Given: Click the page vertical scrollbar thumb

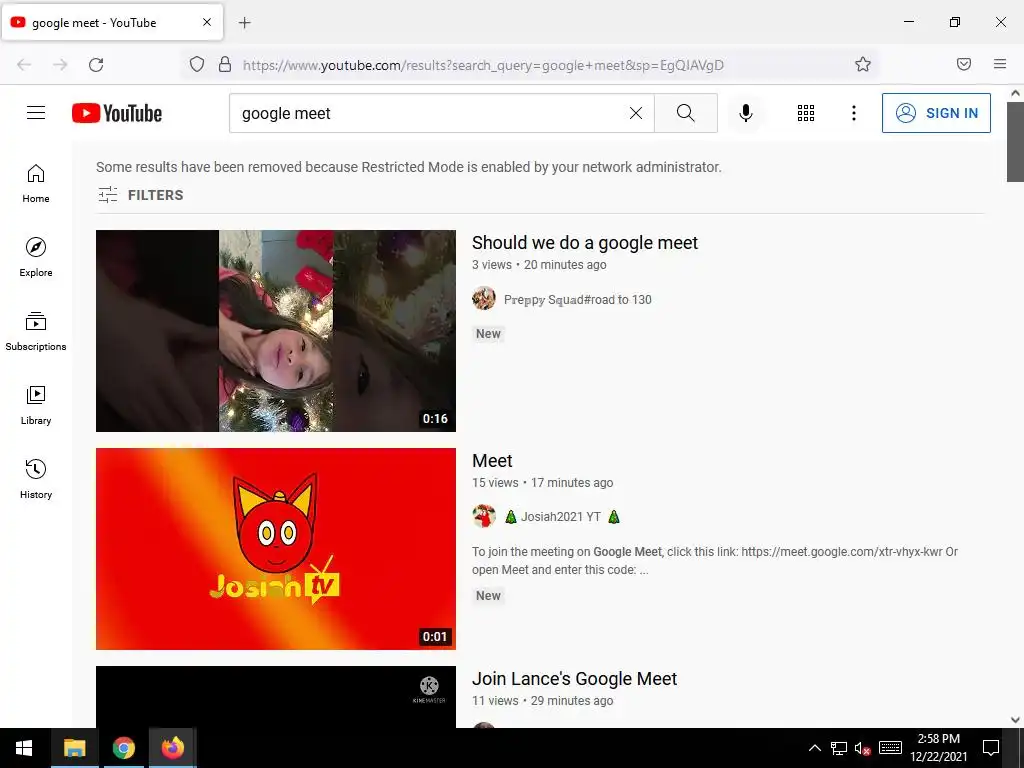Looking at the screenshot, I should 1015,142.
